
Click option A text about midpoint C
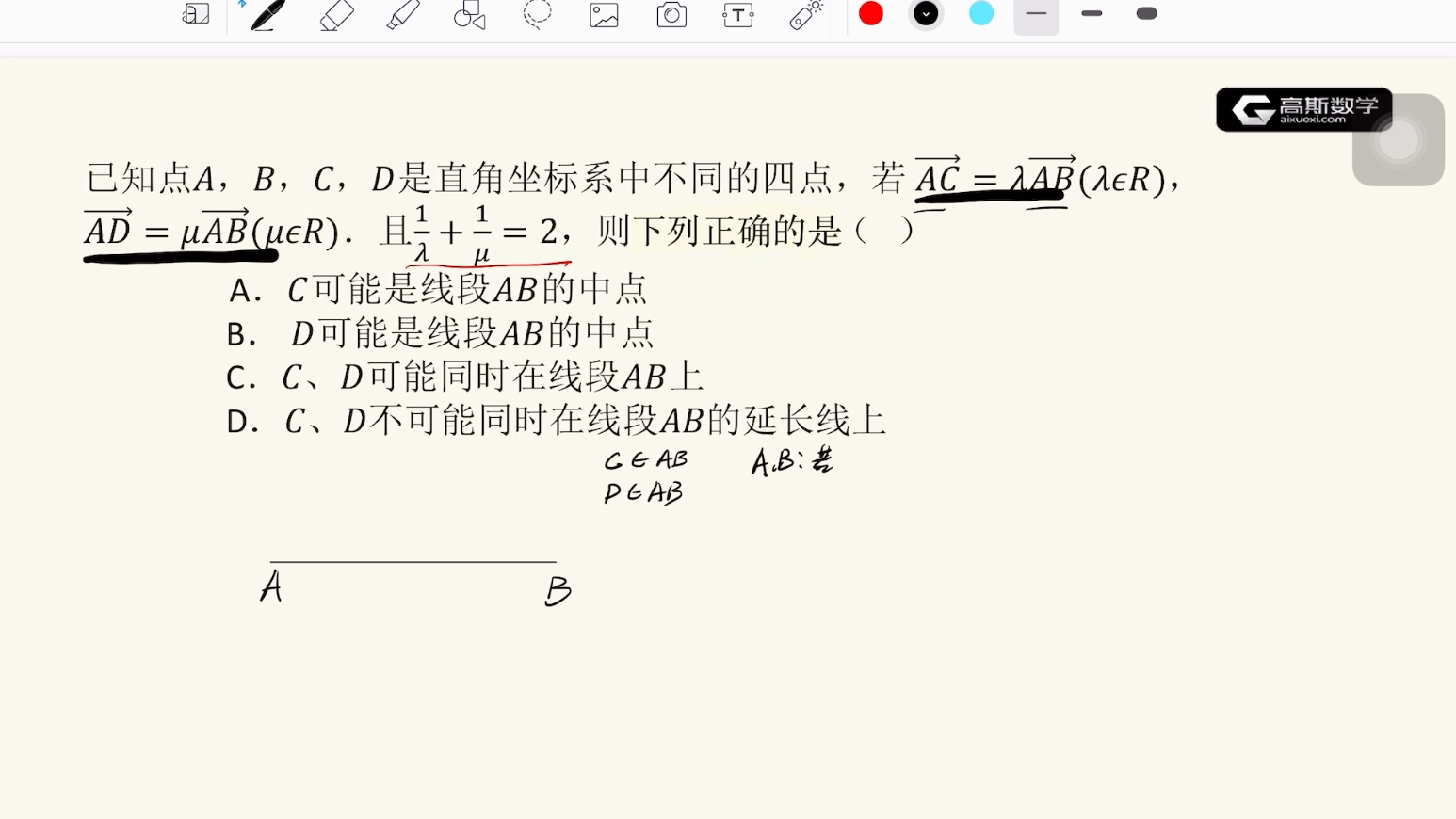point(439,289)
